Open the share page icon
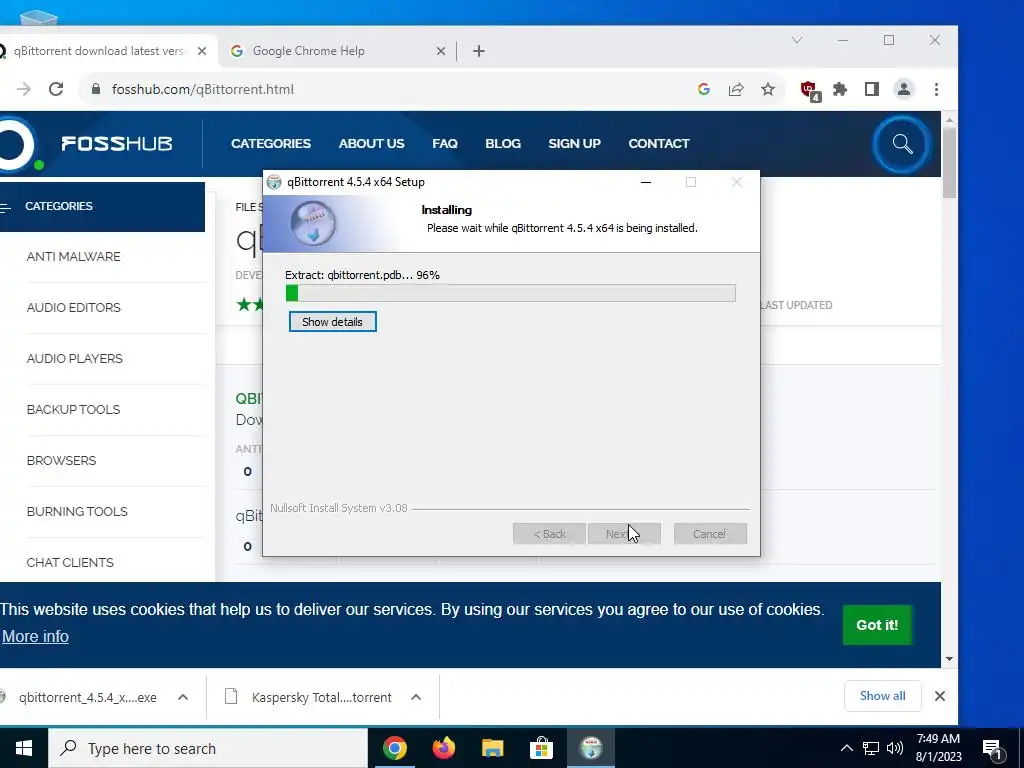Image resolution: width=1024 pixels, height=768 pixels. coord(736,89)
